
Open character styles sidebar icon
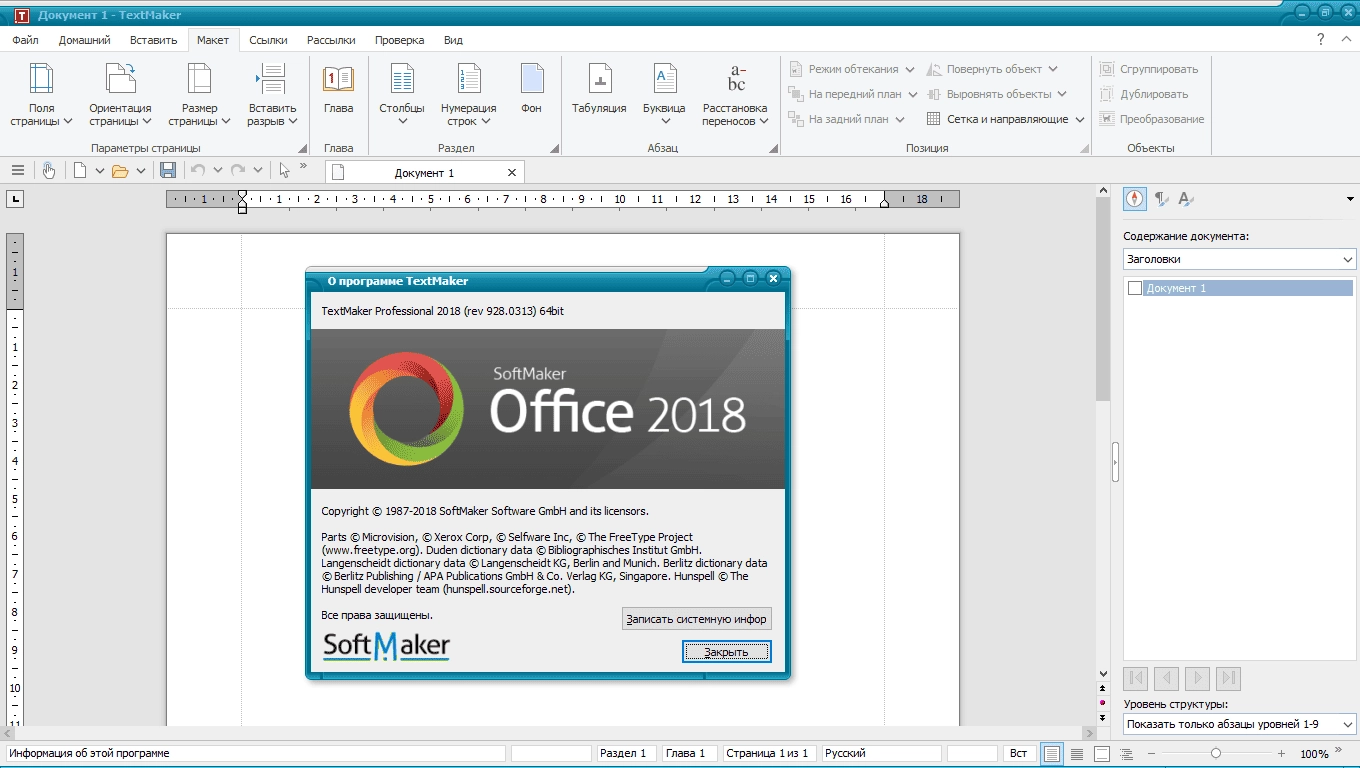tap(1186, 198)
